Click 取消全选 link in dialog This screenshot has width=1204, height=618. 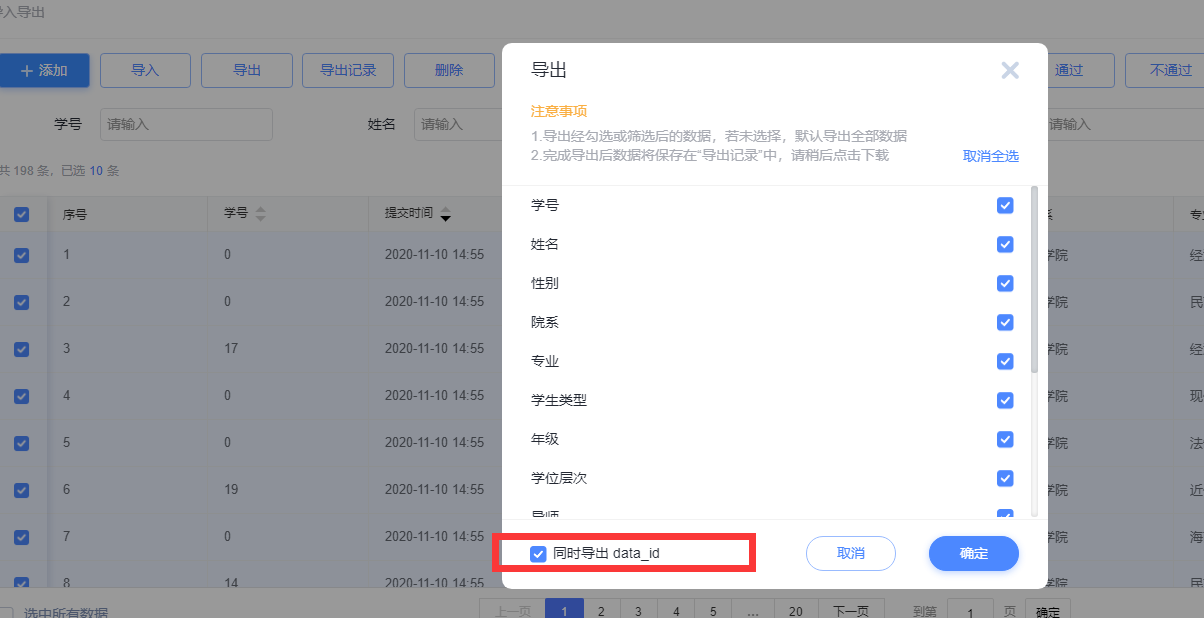click(x=991, y=156)
